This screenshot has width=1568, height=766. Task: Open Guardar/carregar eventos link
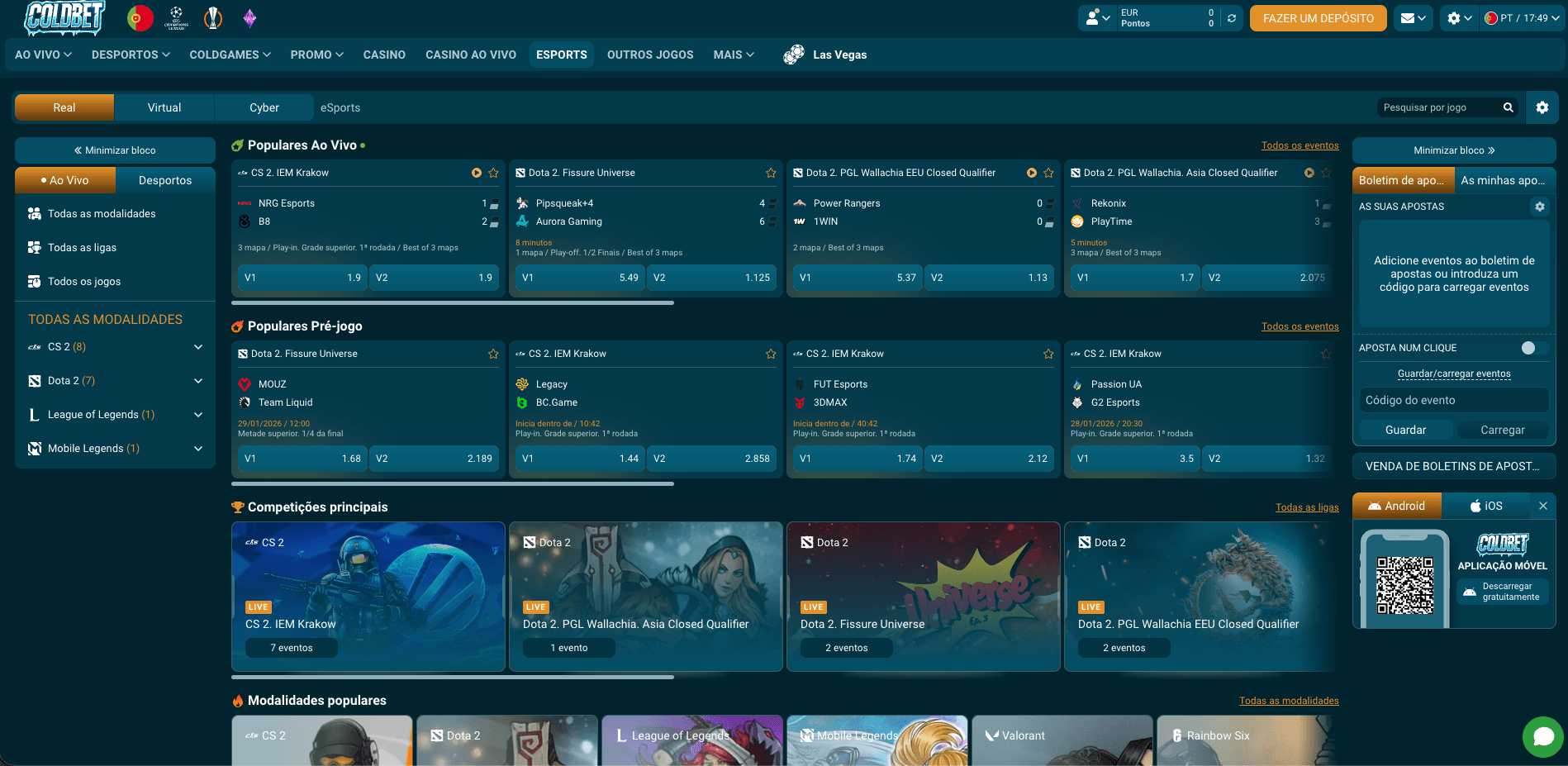tap(1454, 373)
